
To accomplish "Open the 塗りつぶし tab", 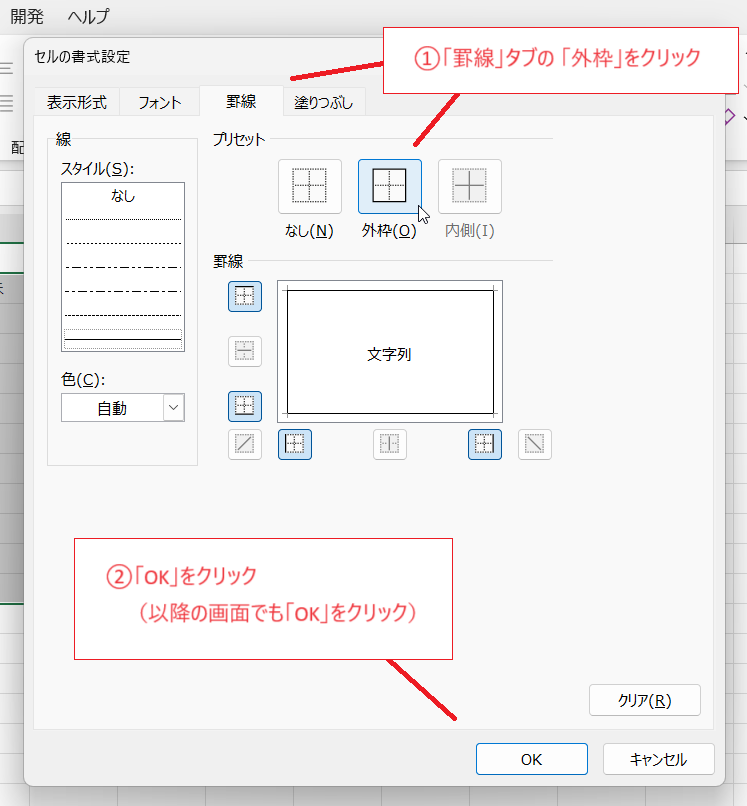I will tap(324, 102).
